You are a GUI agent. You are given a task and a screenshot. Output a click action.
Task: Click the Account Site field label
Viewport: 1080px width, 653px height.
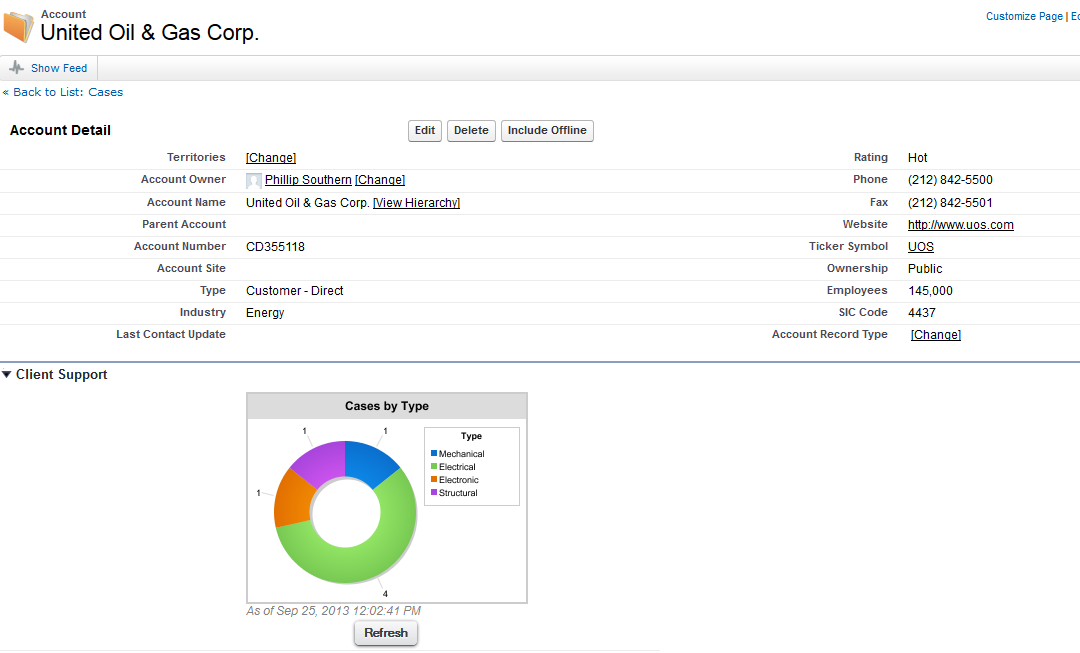(191, 268)
